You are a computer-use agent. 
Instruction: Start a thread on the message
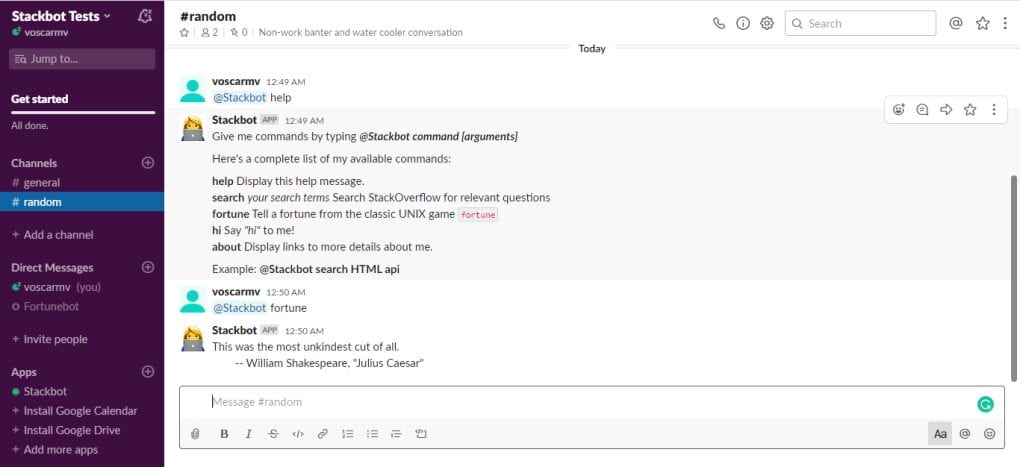[922, 110]
